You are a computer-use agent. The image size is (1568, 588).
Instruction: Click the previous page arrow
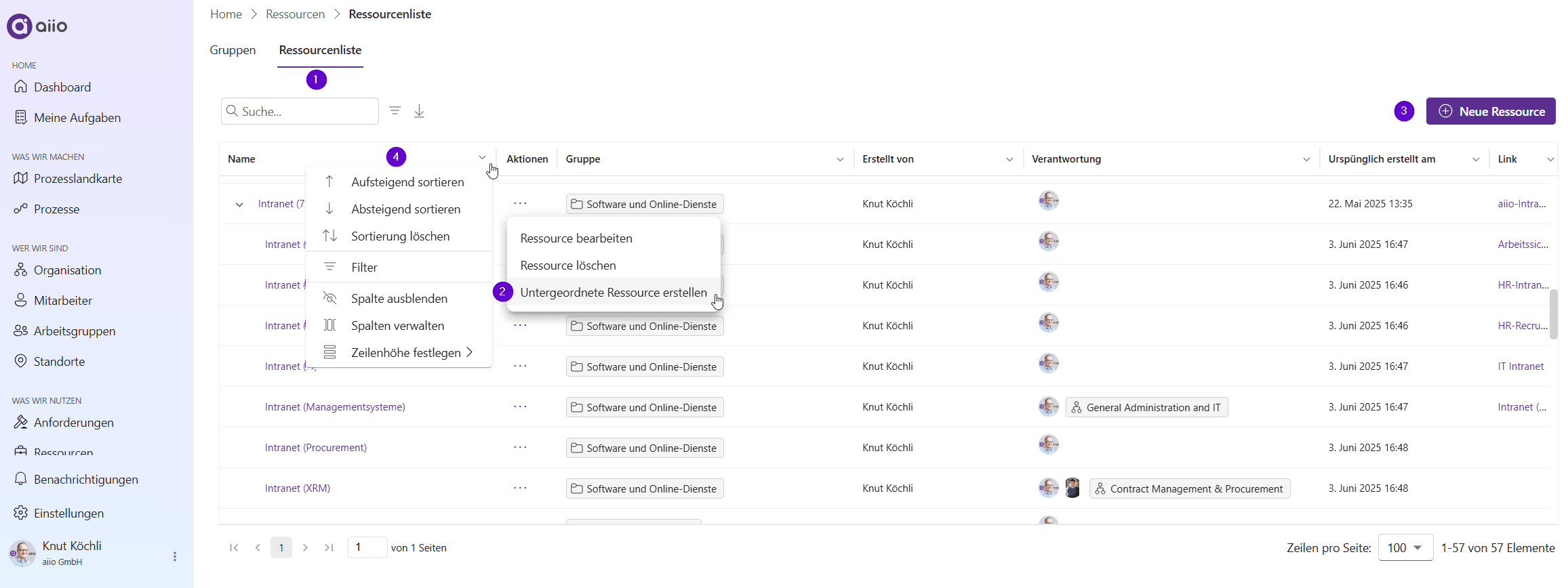pos(258,547)
